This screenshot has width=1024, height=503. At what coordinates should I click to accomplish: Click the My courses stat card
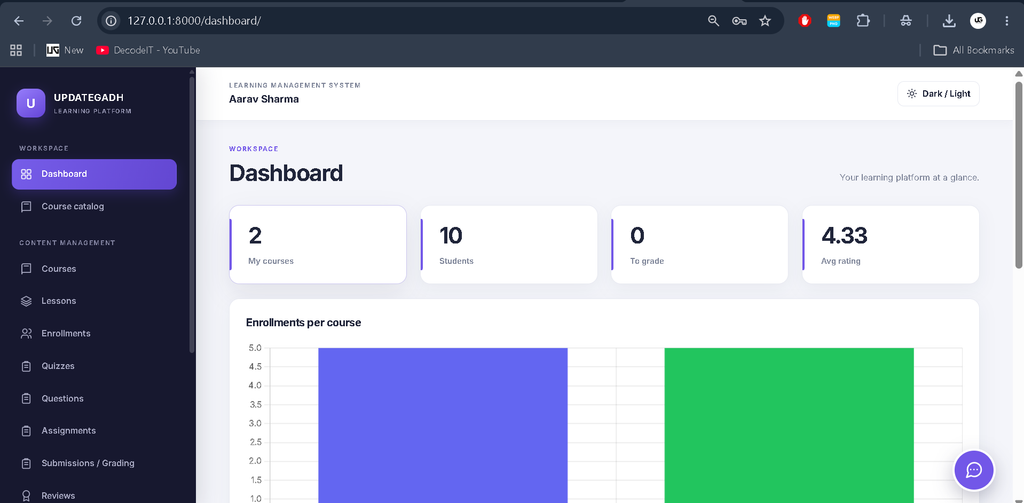coord(318,245)
